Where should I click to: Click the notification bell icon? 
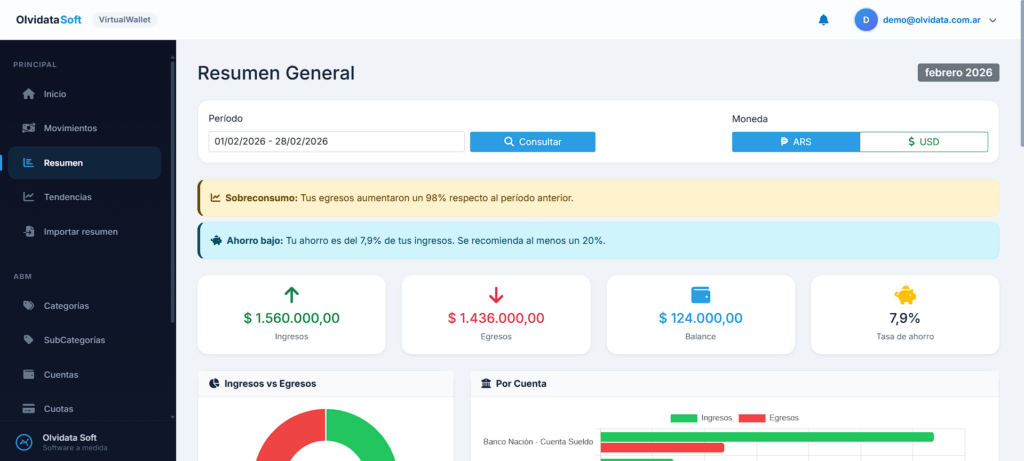click(x=824, y=20)
